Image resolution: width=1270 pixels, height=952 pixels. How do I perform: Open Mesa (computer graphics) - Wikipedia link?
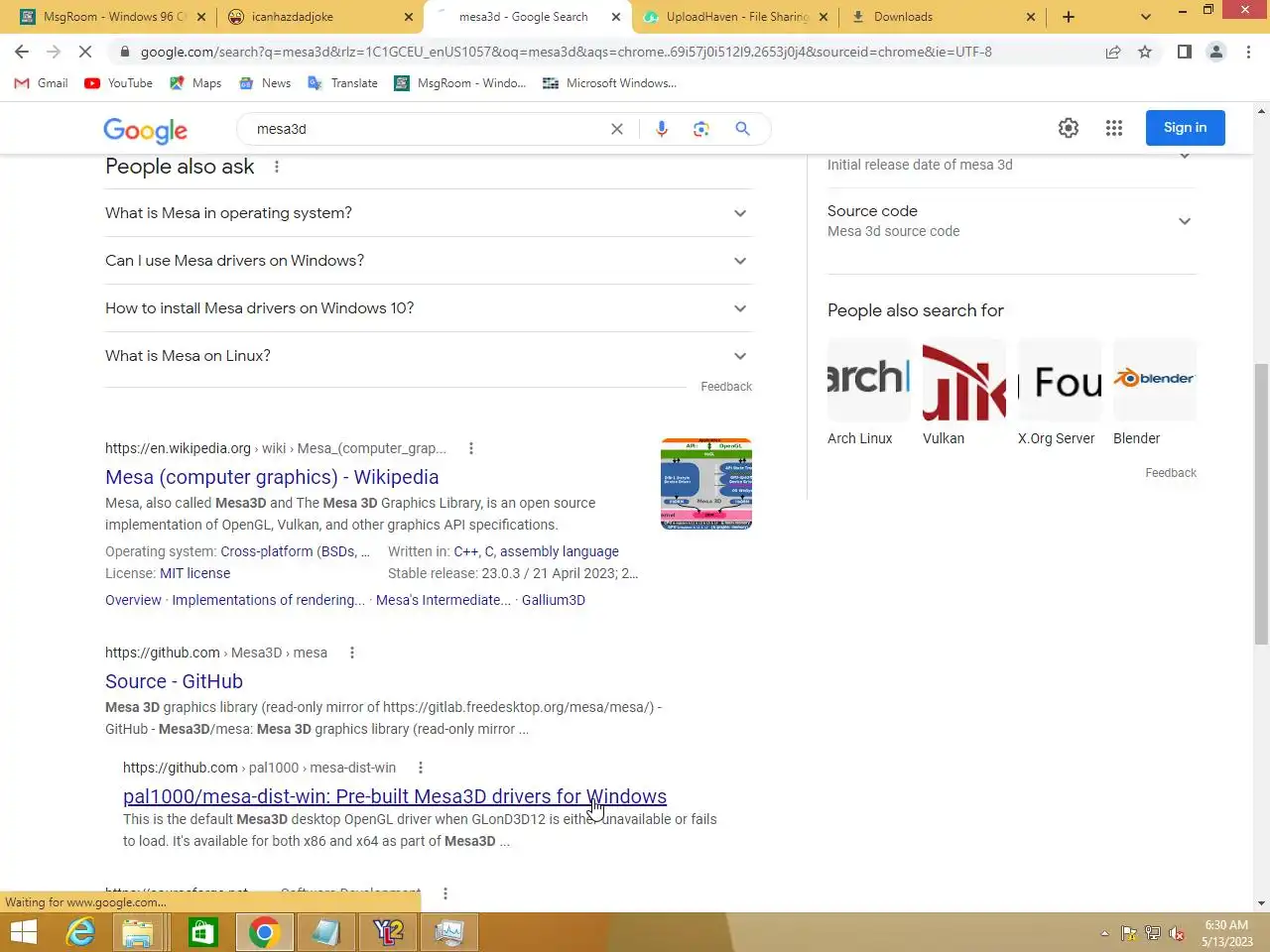coord(272,477)
